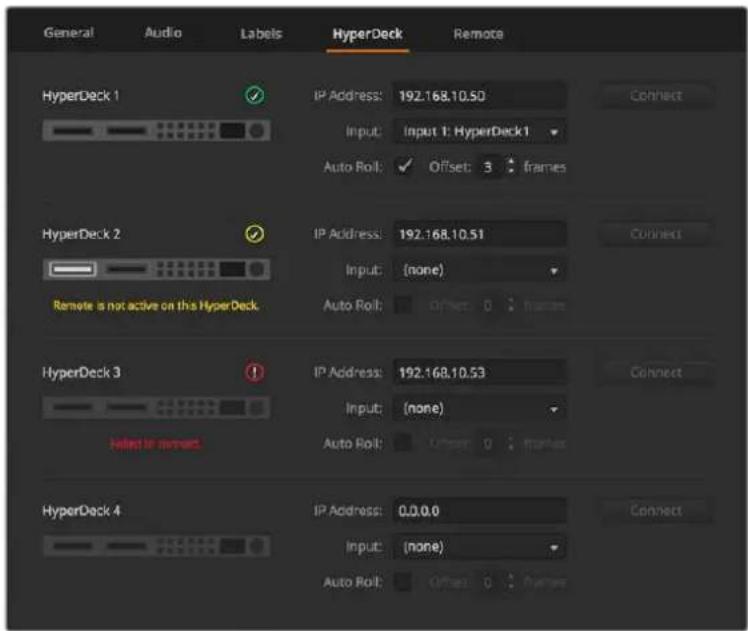Select the HyperDeck tab
The image size is (748, 631).
point(367,34)
